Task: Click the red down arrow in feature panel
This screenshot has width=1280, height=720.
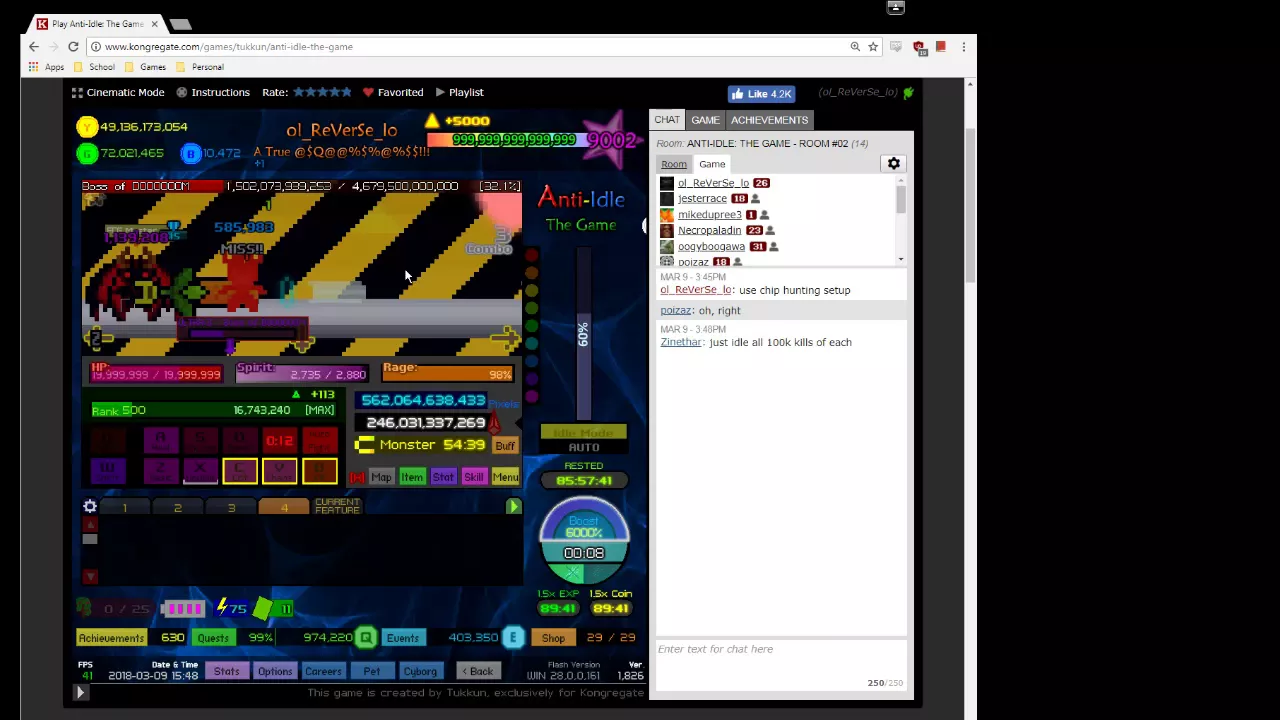Action: (x=90, y=576)
